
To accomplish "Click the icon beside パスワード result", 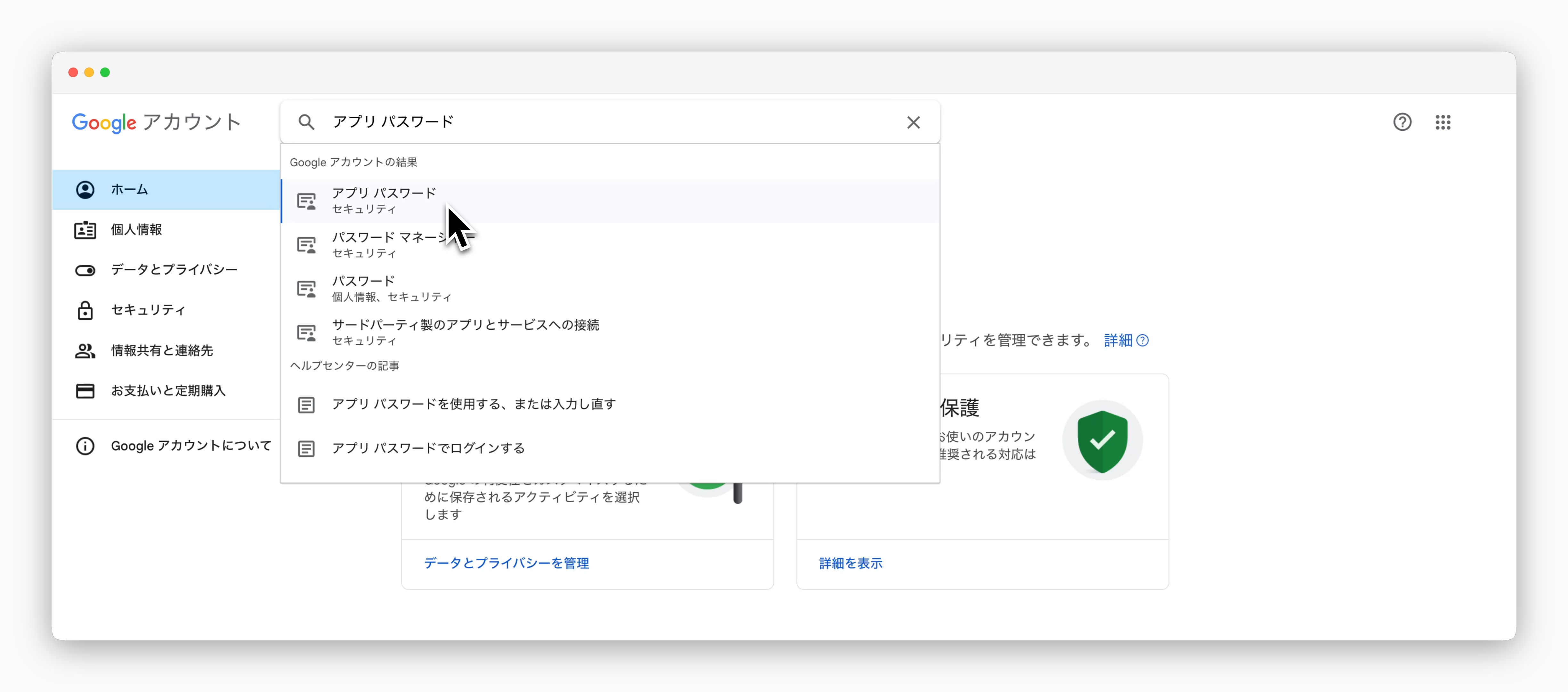I will pyautogui.click(x=306, y=289).
